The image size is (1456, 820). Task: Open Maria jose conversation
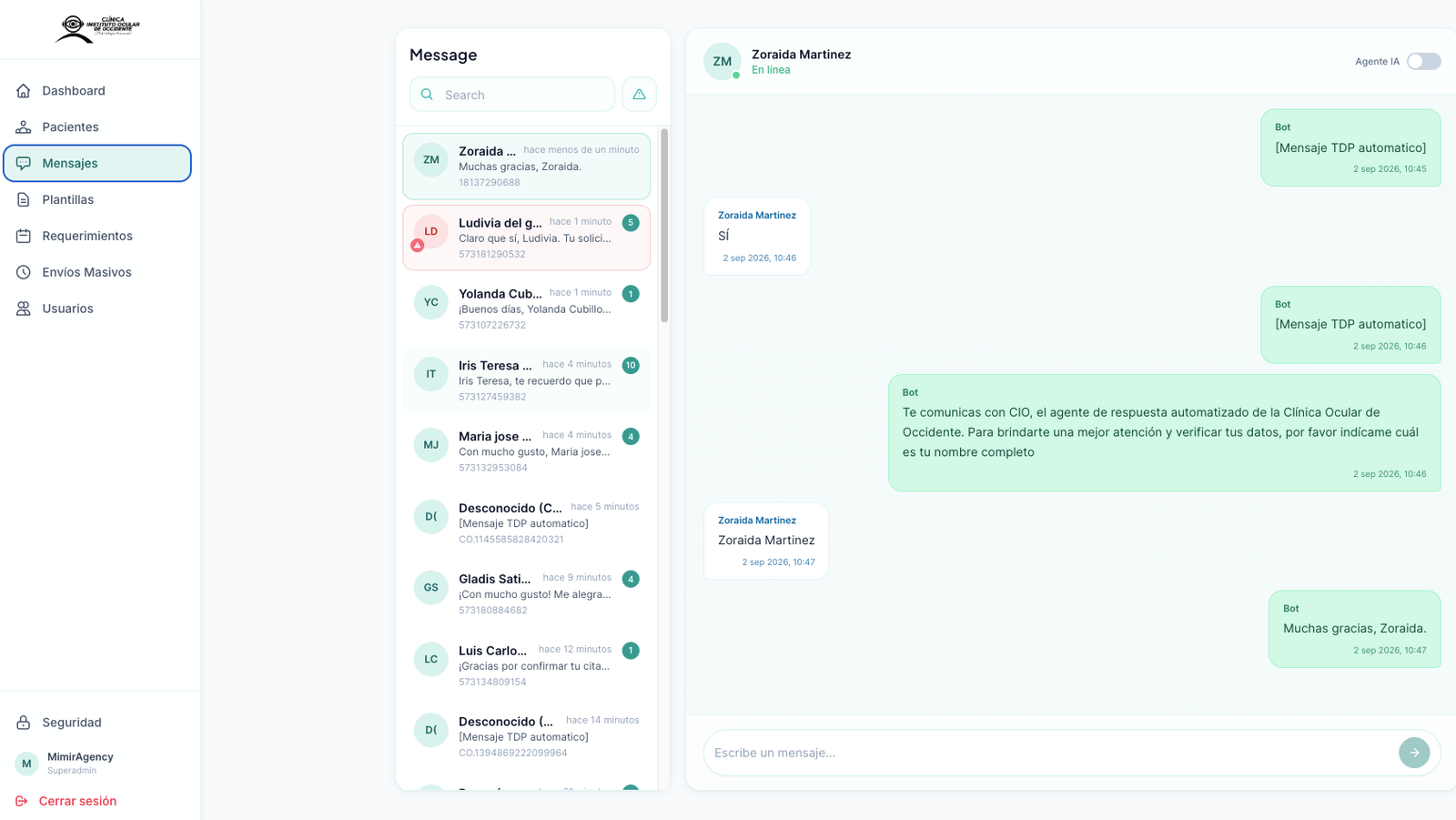click(x=527, y=451)
